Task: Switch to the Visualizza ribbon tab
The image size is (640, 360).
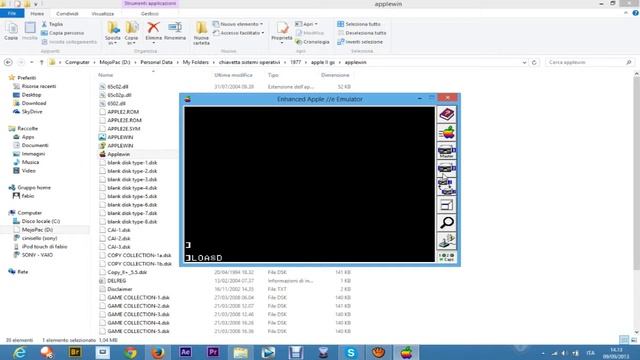Action: pos(102,13)
